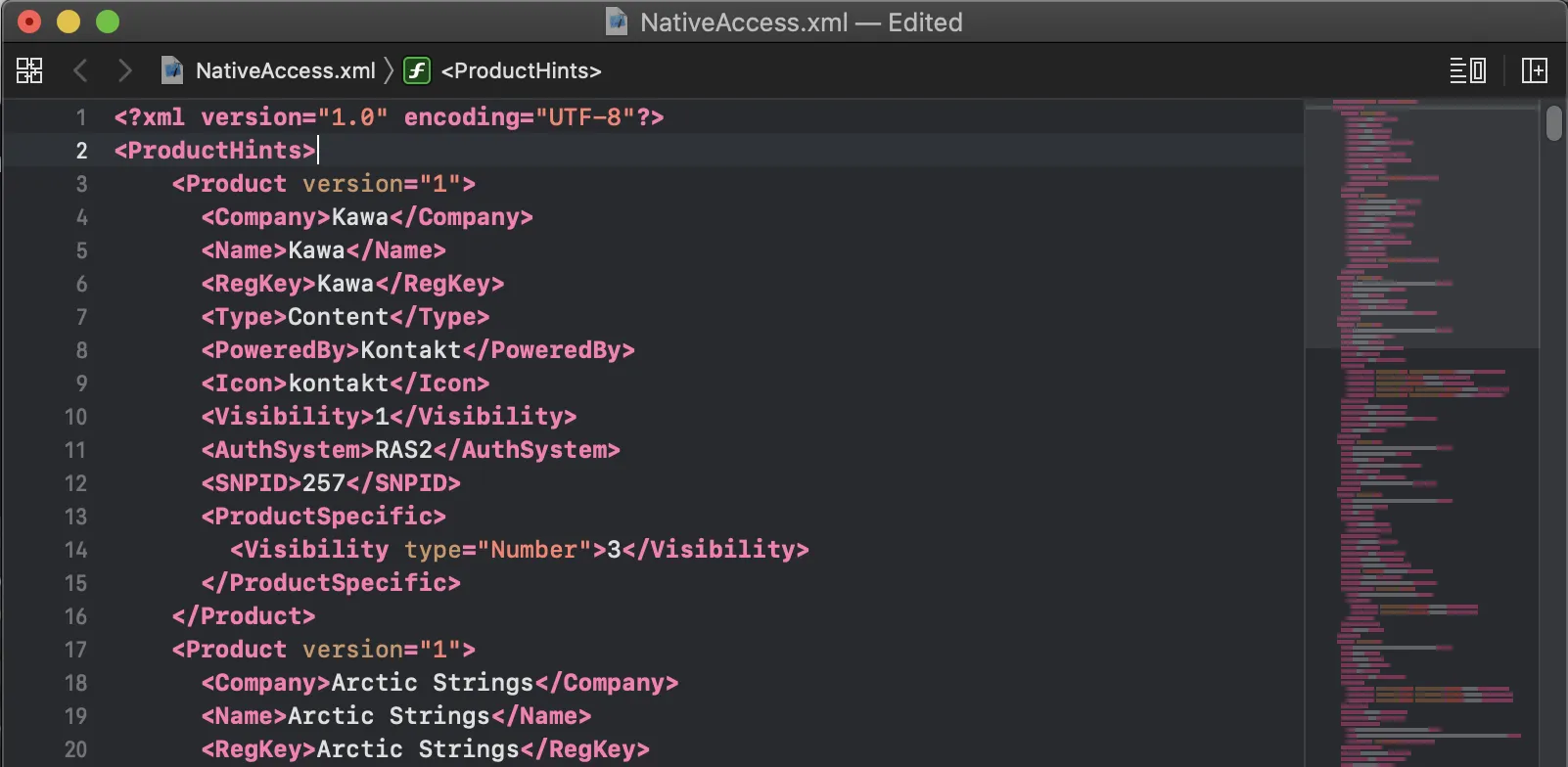Go back in editor history

(x=81, y=70)
